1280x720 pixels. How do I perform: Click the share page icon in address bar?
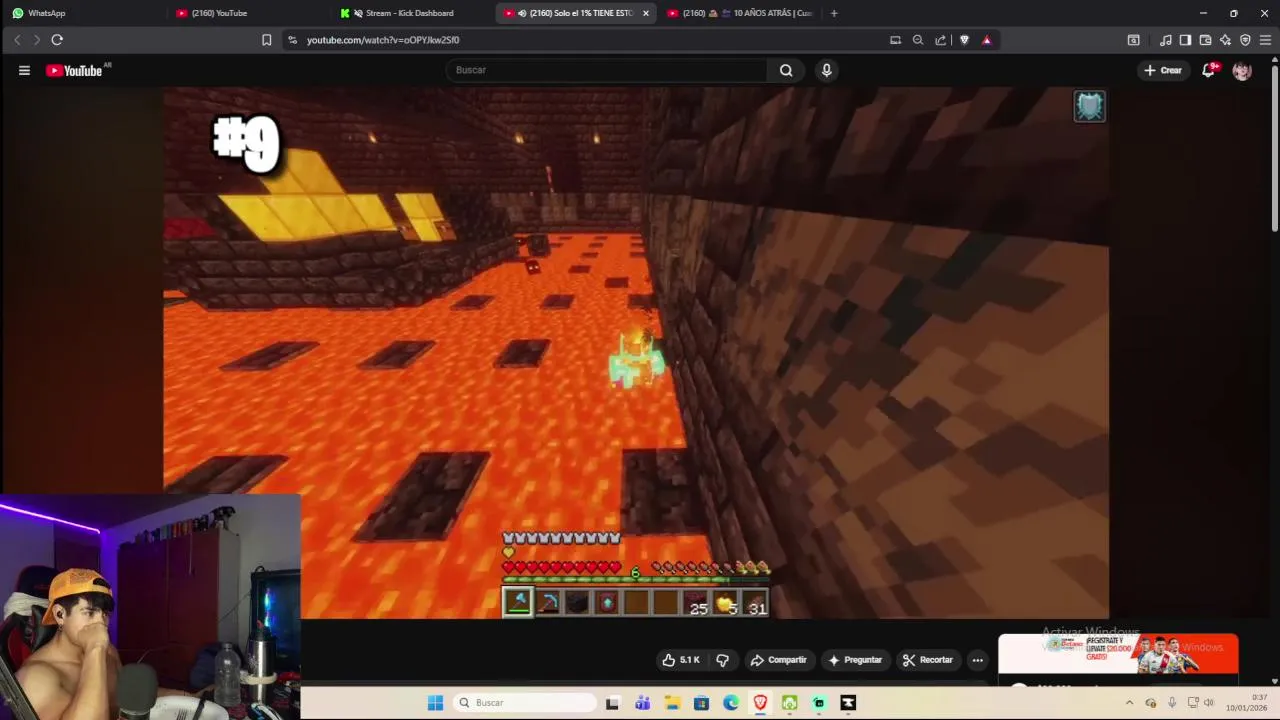pyautogui.click(x=941, y=40)
